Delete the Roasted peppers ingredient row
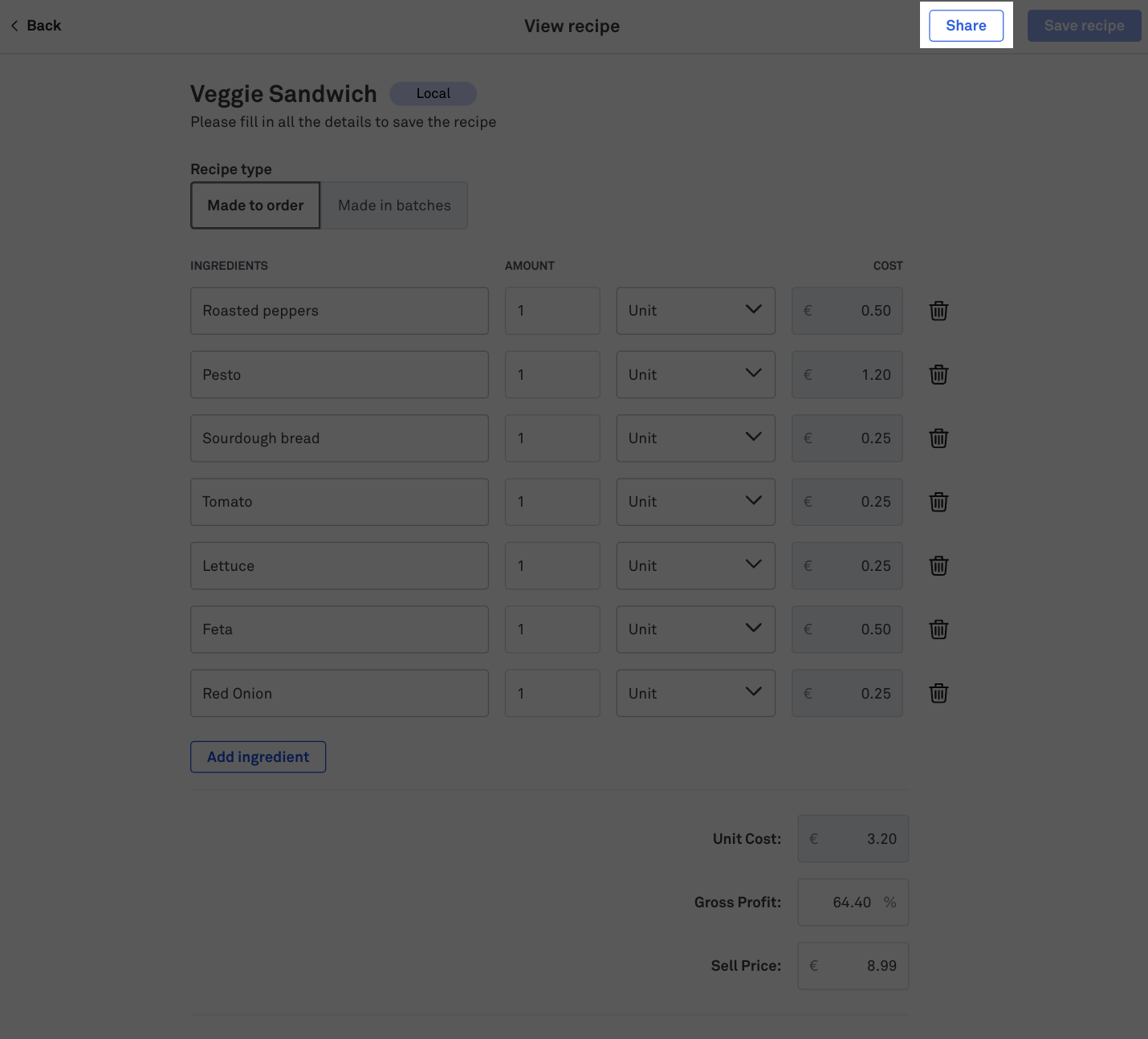This screenshot has width=1148, height=1039. [x=938, y=311]
